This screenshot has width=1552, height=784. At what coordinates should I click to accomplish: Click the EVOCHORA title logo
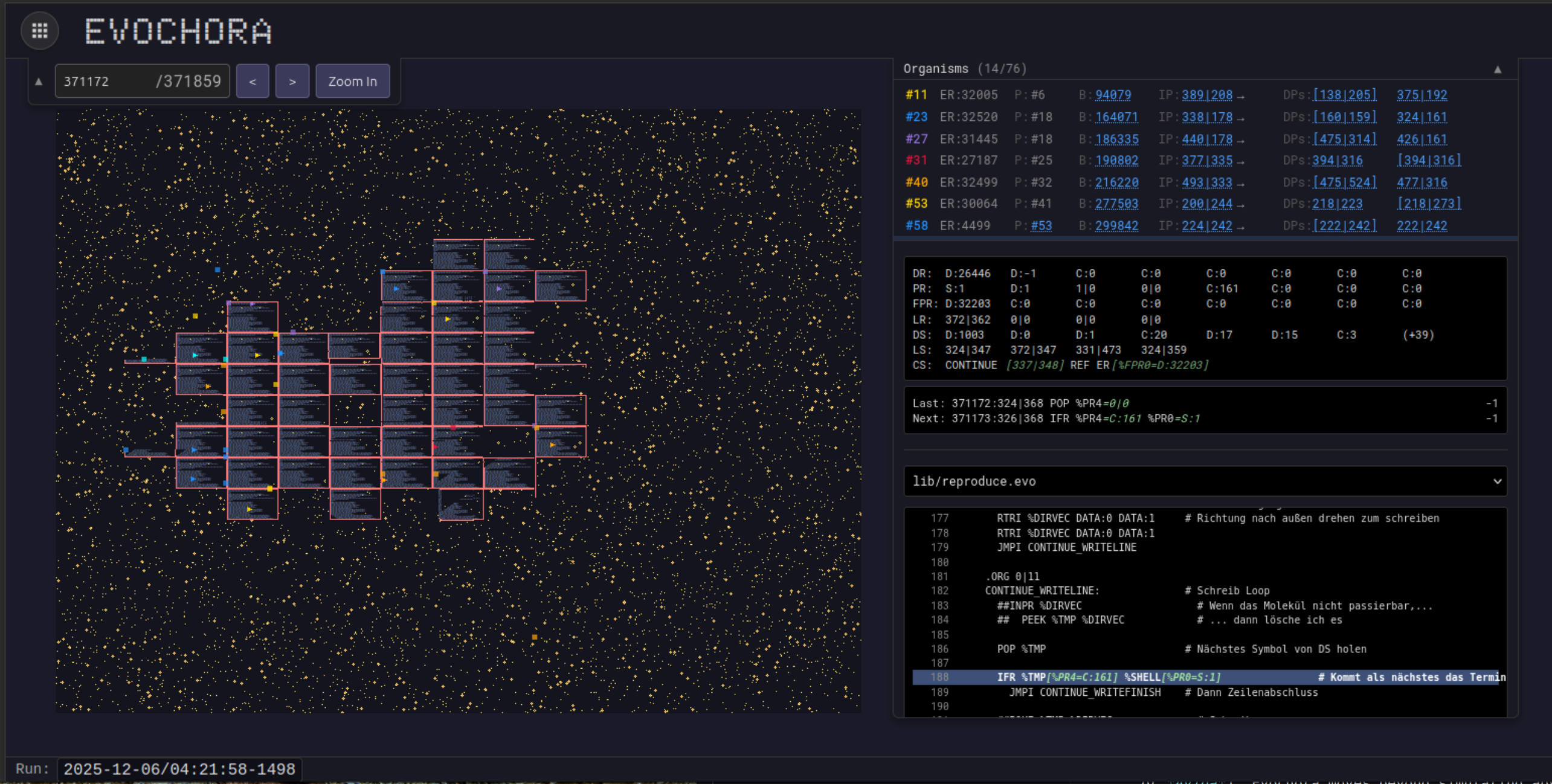[x=178, y=31]
